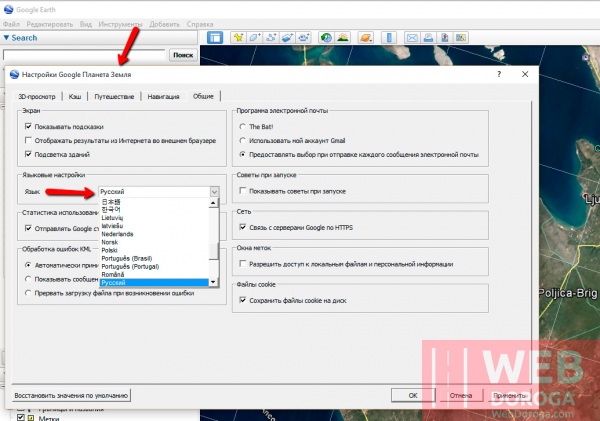The image size is (600, 421).
Task: Open the Добавить menu
Action: click(x=164, y=24)
